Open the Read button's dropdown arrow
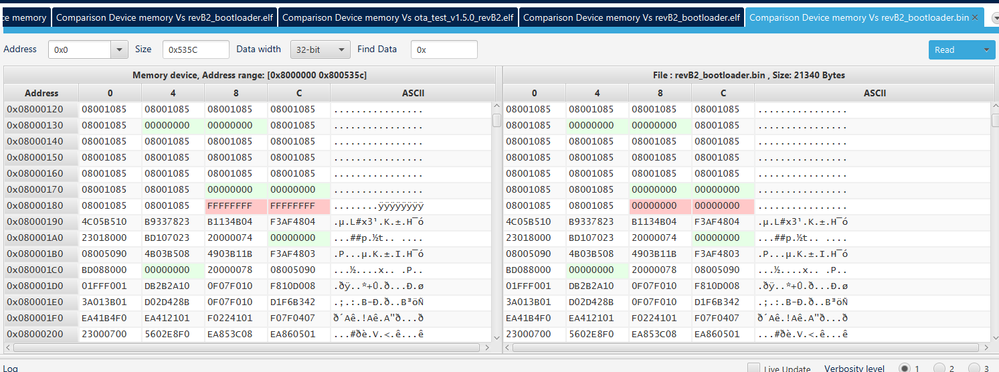Image resolution: width=999 pixels, height=372 pixels. point(986,50)
